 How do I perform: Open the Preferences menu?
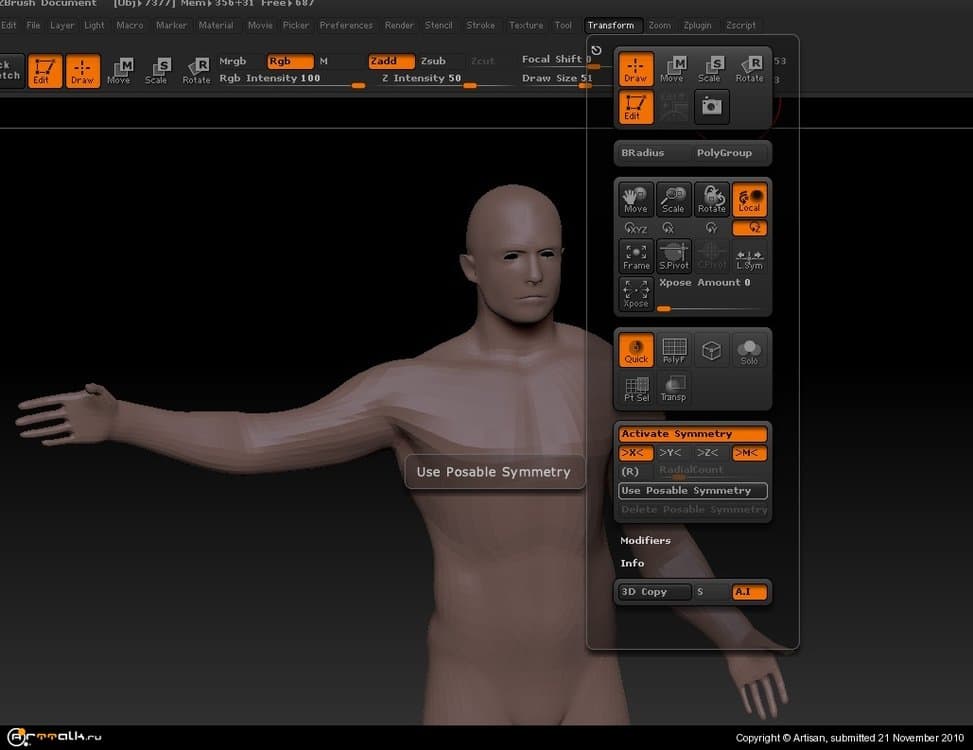point(346,25)
